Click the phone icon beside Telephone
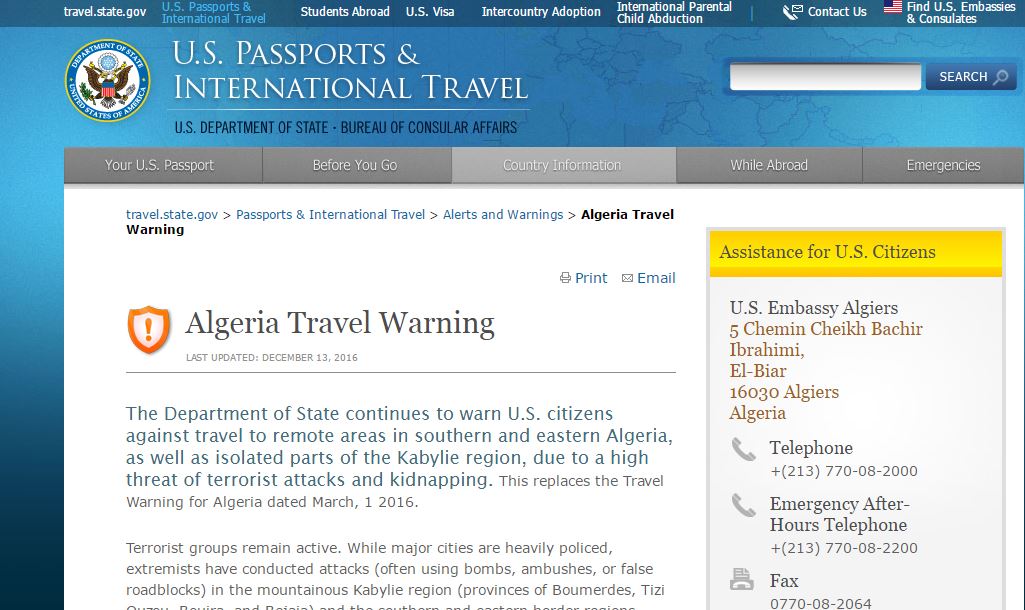The height and width of the screenshot is (610, 1025). (x=743, y=449)
